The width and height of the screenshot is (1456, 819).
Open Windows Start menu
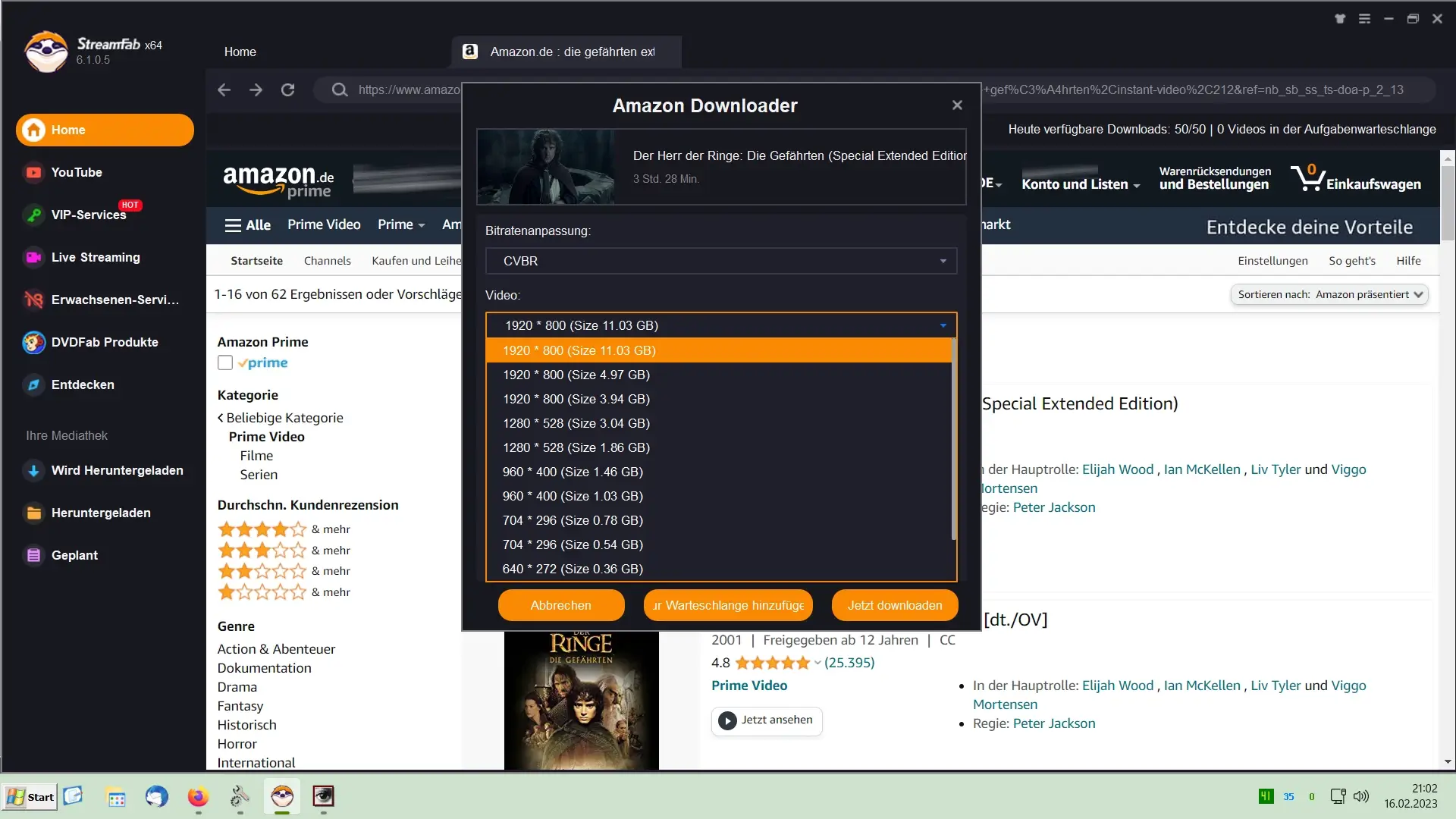tap(30, 797)
